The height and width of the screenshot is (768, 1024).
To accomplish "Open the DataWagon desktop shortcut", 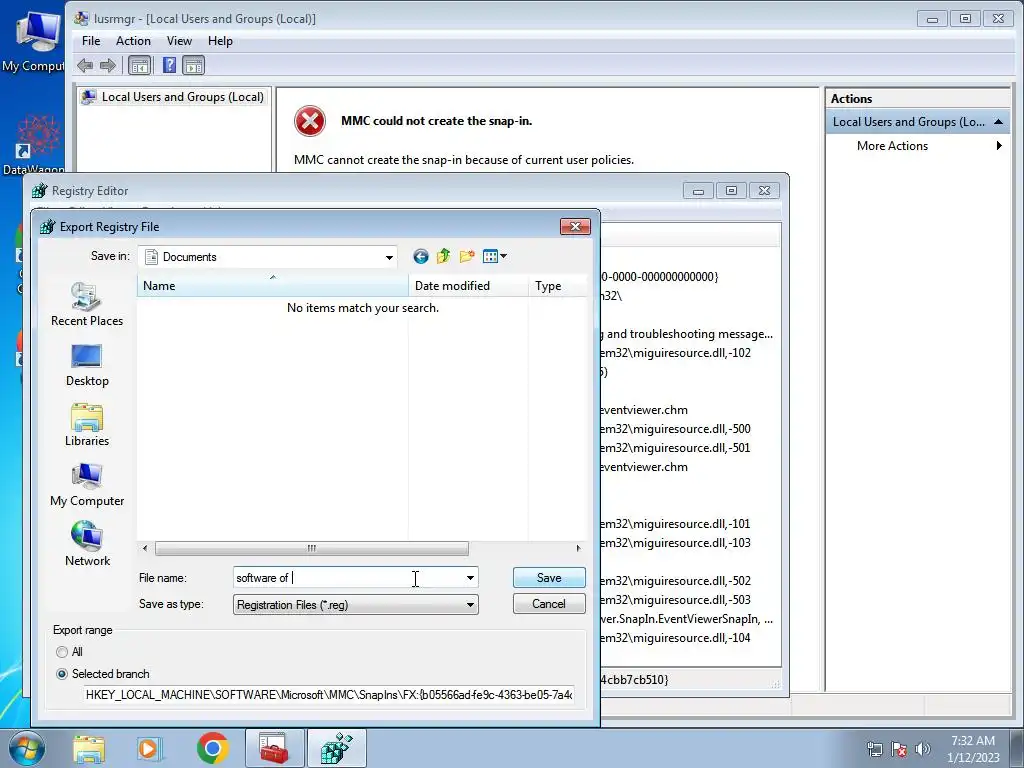I will tap(33, 144).
